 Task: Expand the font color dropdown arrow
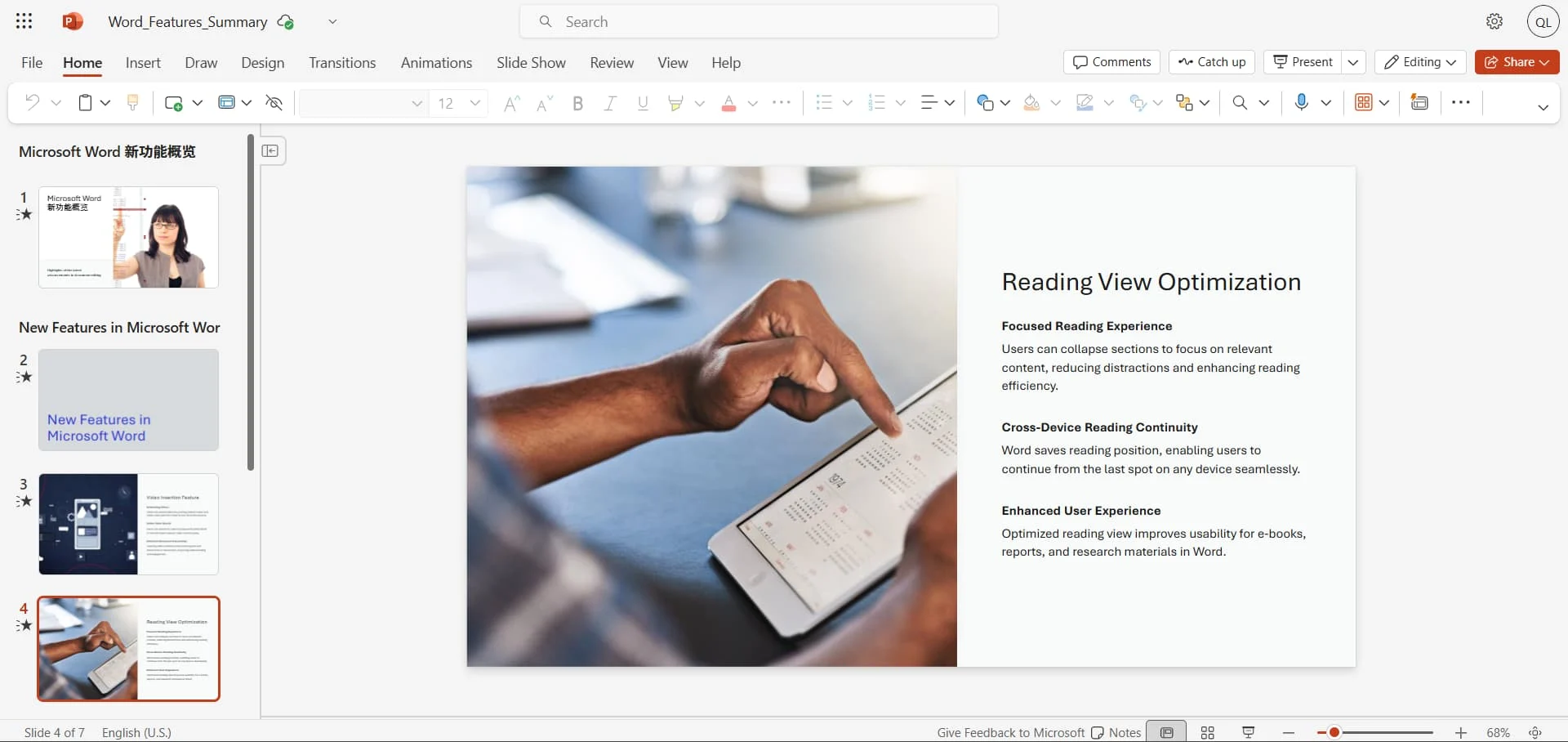point(753,102)
